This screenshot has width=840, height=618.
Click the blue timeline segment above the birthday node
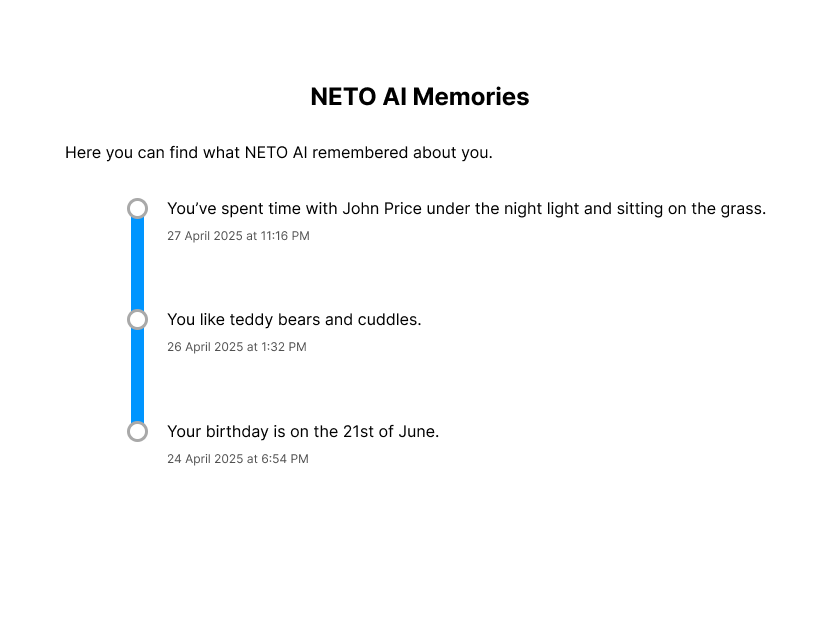click(x=138, y=375)
